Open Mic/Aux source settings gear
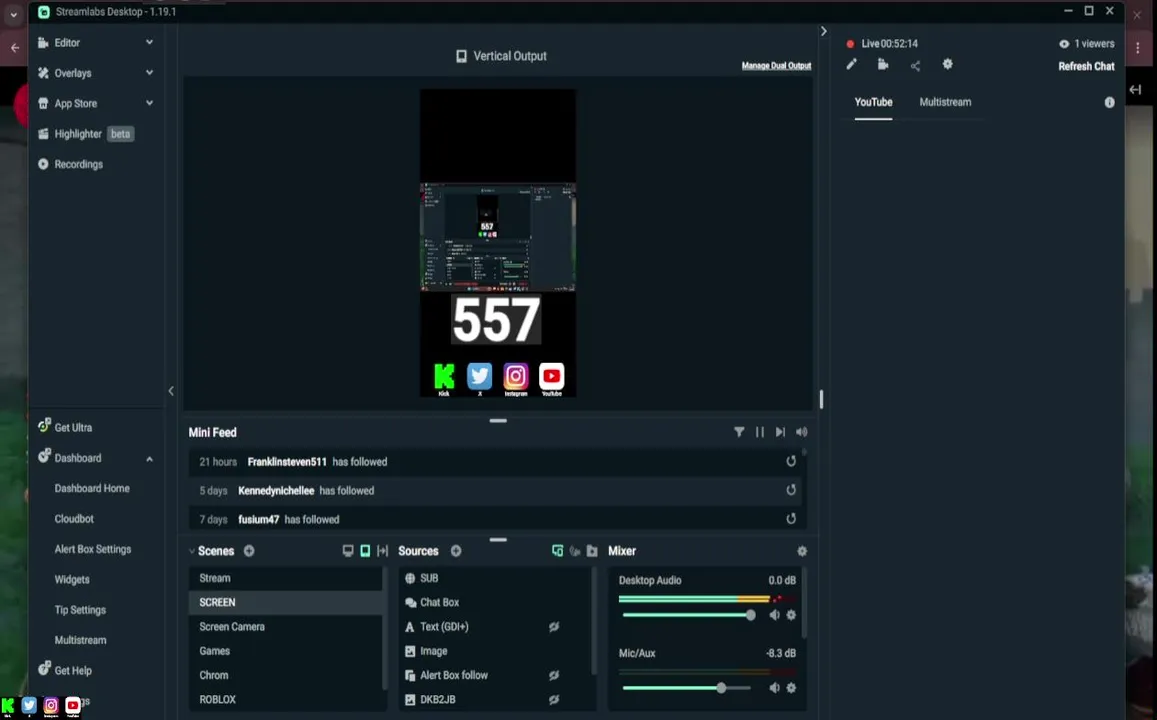This screenshot has height=720, width=1157. pyautogui.click(x=791, y=688)
